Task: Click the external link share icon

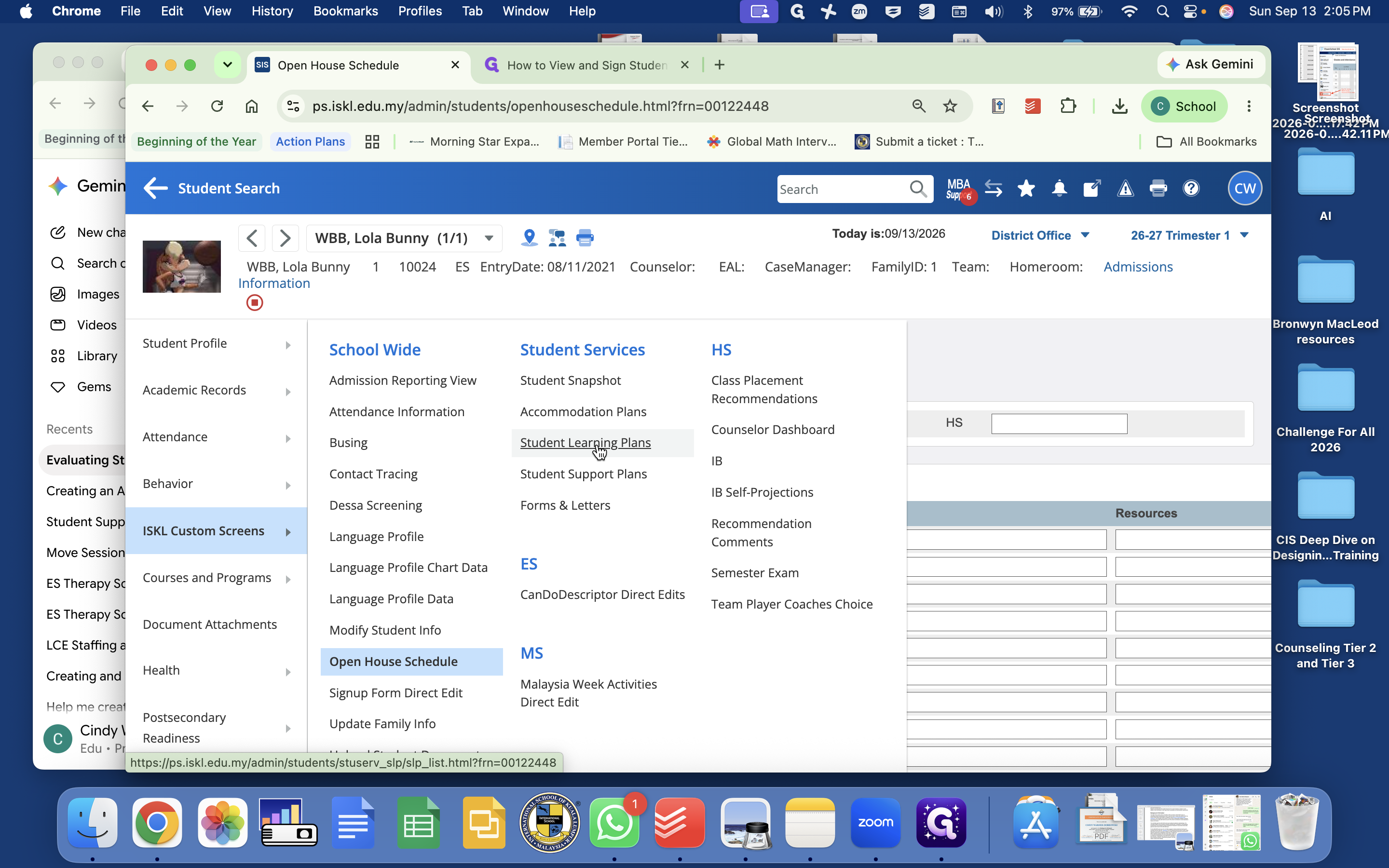Action: (1091, 188)
